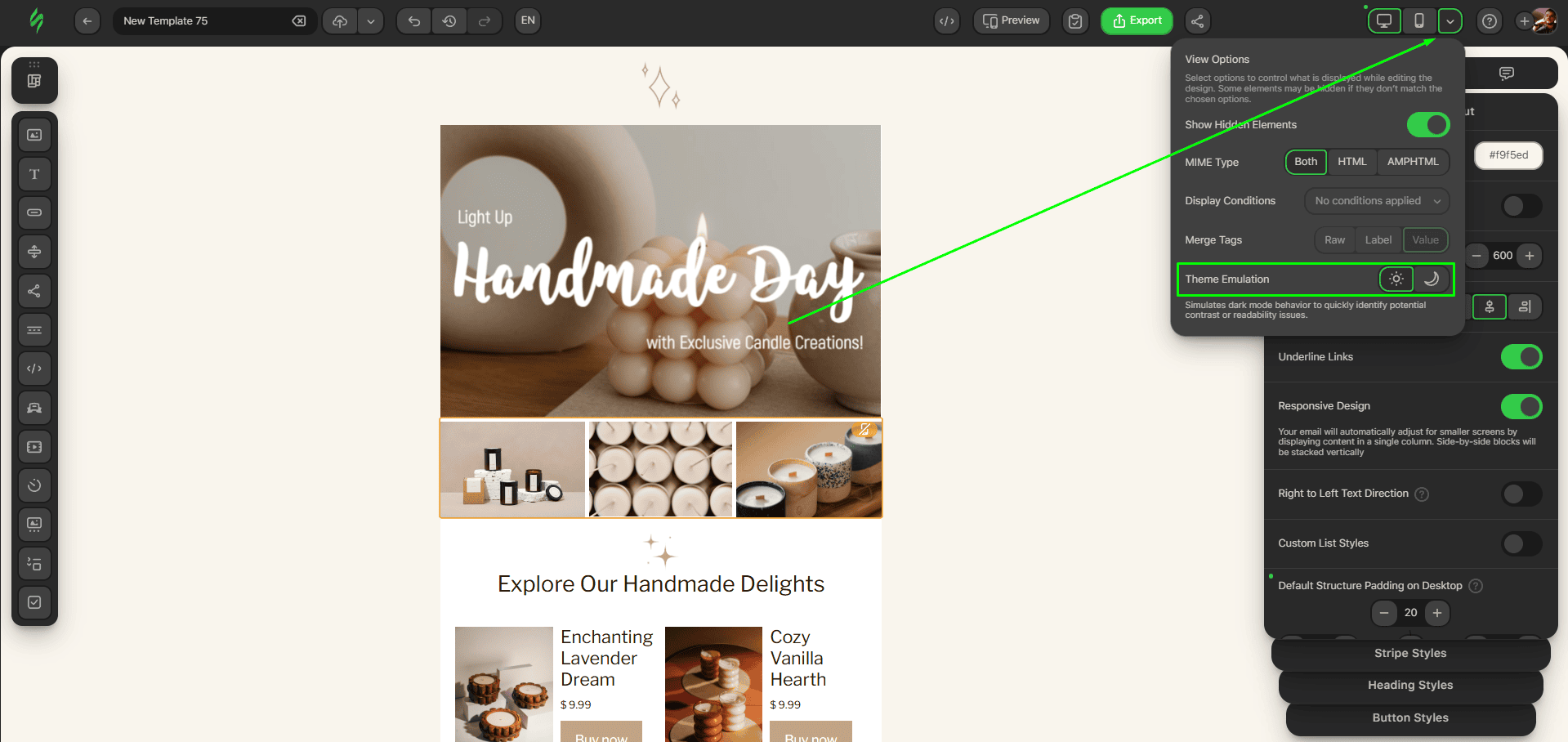Toggle Show Hidden Elements switch
Image resolution: width=1568 pixels, height=742 pixels.
pyautogui.click(x=1427, y=125)
